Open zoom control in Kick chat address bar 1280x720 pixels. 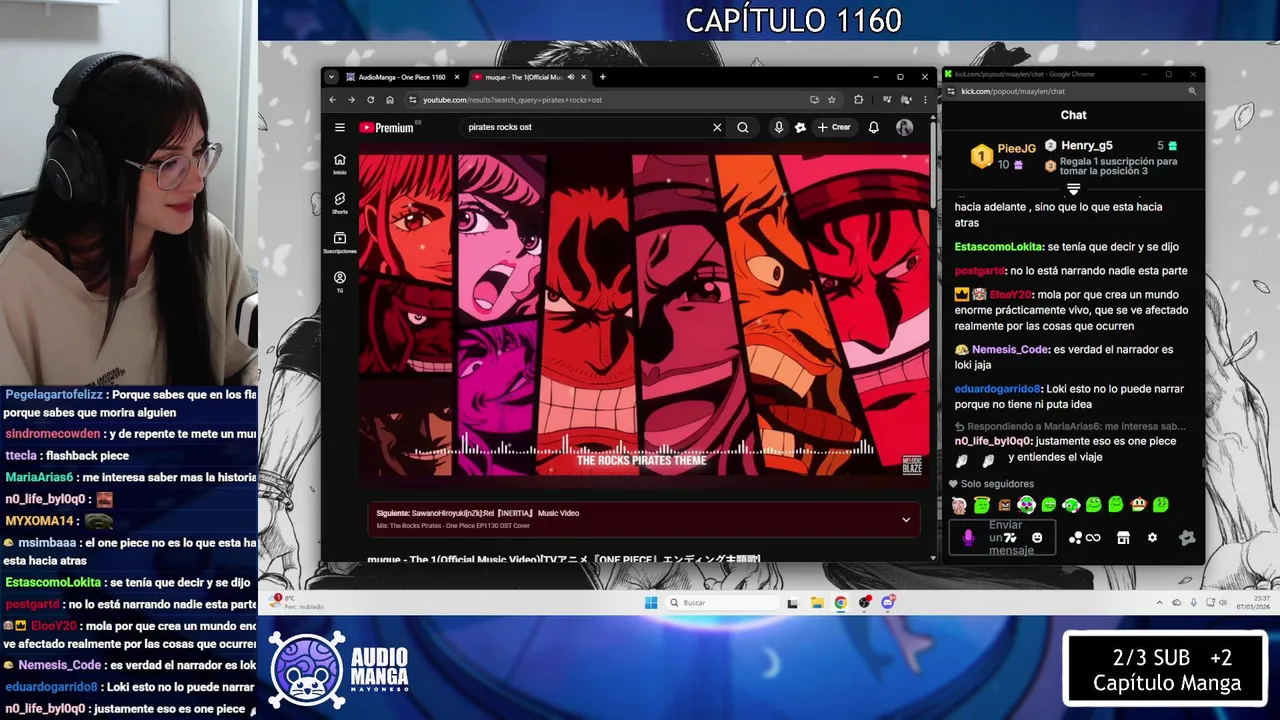(x=1192, y=91)
